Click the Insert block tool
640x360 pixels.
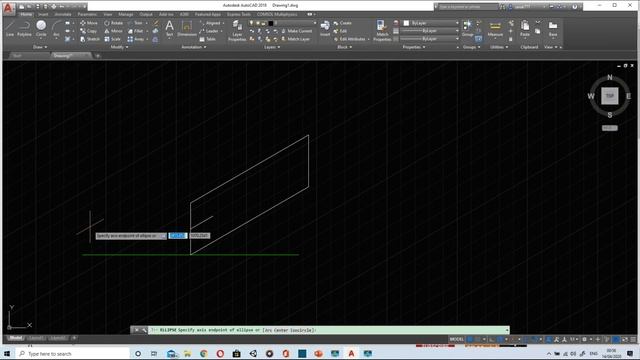tap(325, 29)
